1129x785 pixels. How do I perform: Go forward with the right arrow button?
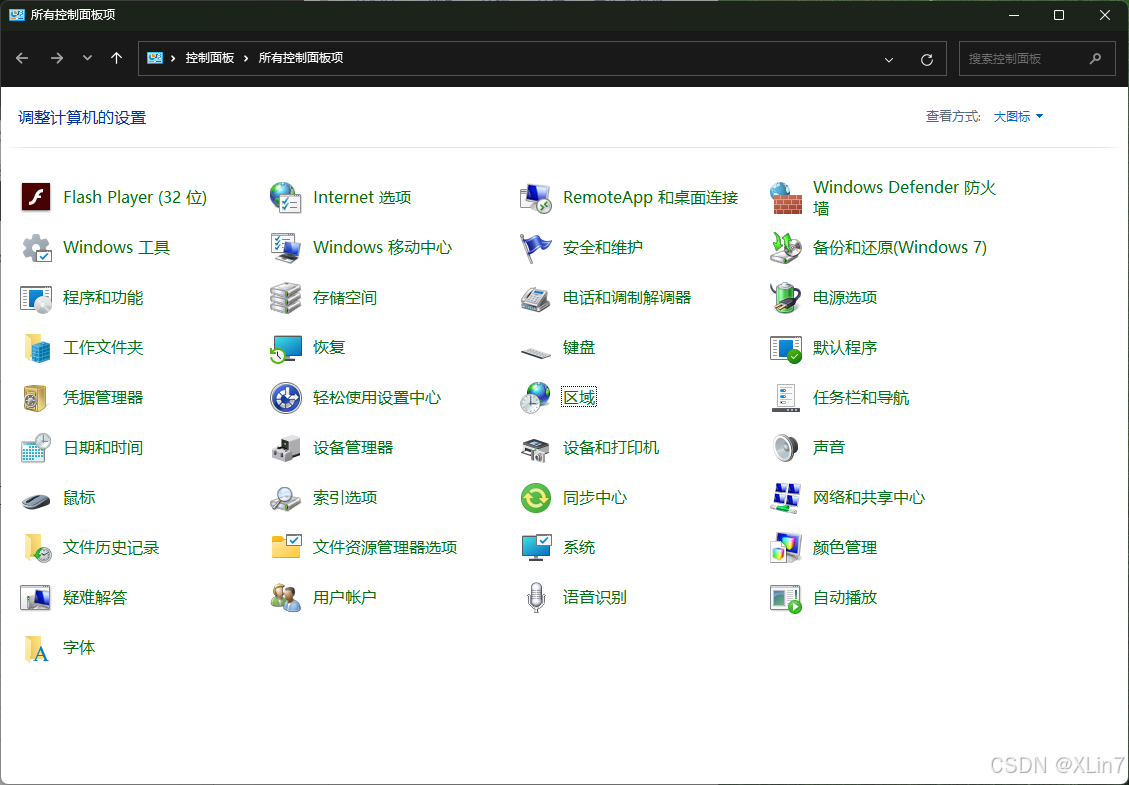[x=56, y=58]
